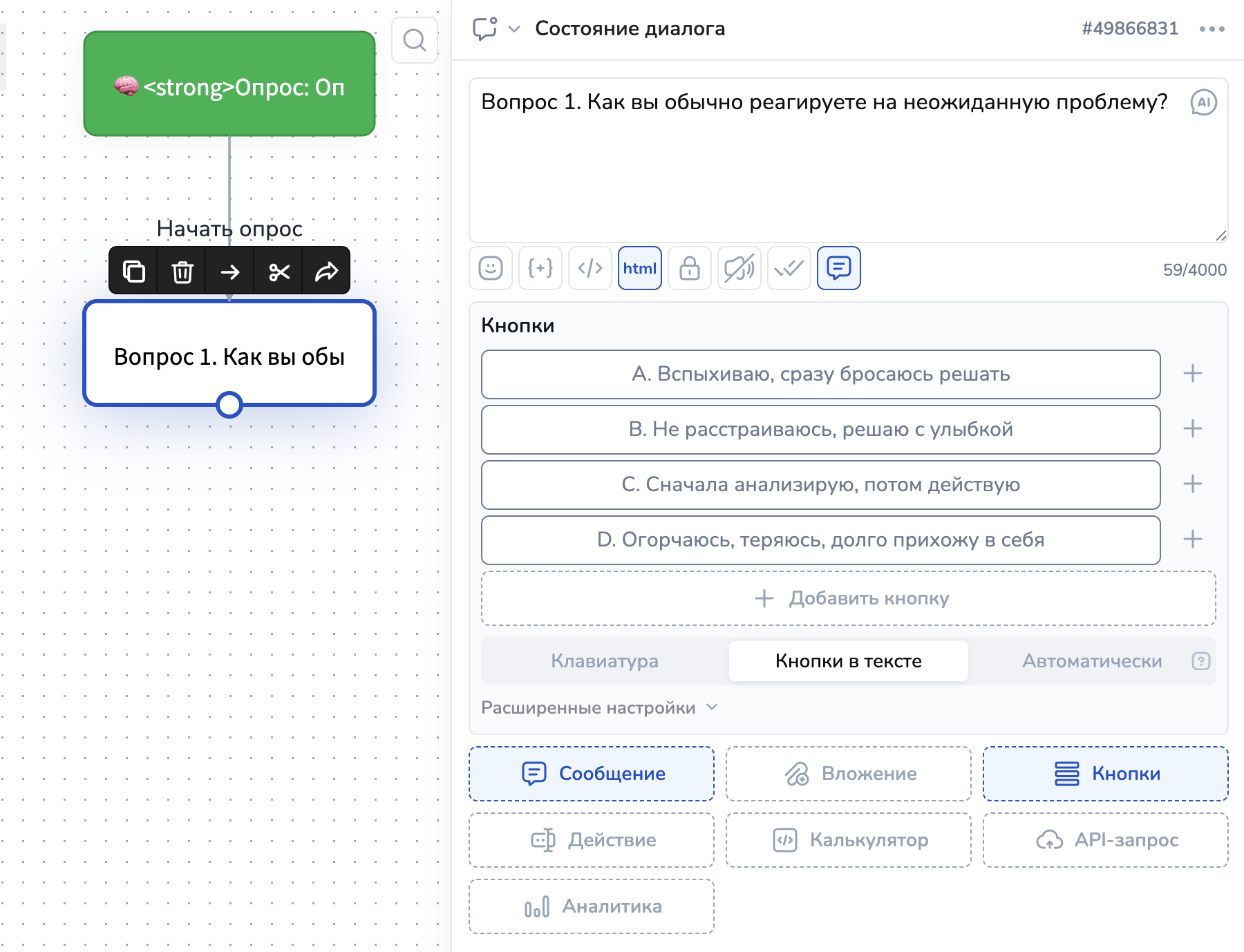Click the AI assistant icon in text field
The width and height of the screenshot is (1244, 952).
tap(1203, 103)
